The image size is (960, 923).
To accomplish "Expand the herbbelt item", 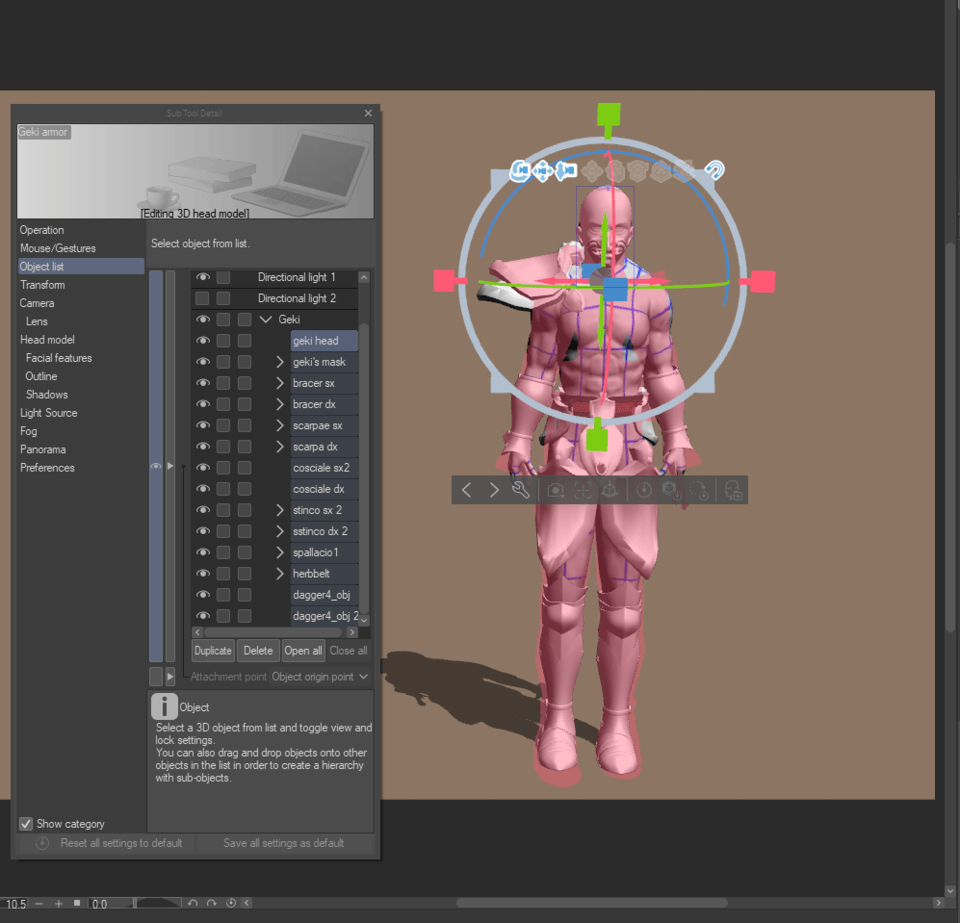I will coord(280,574).
